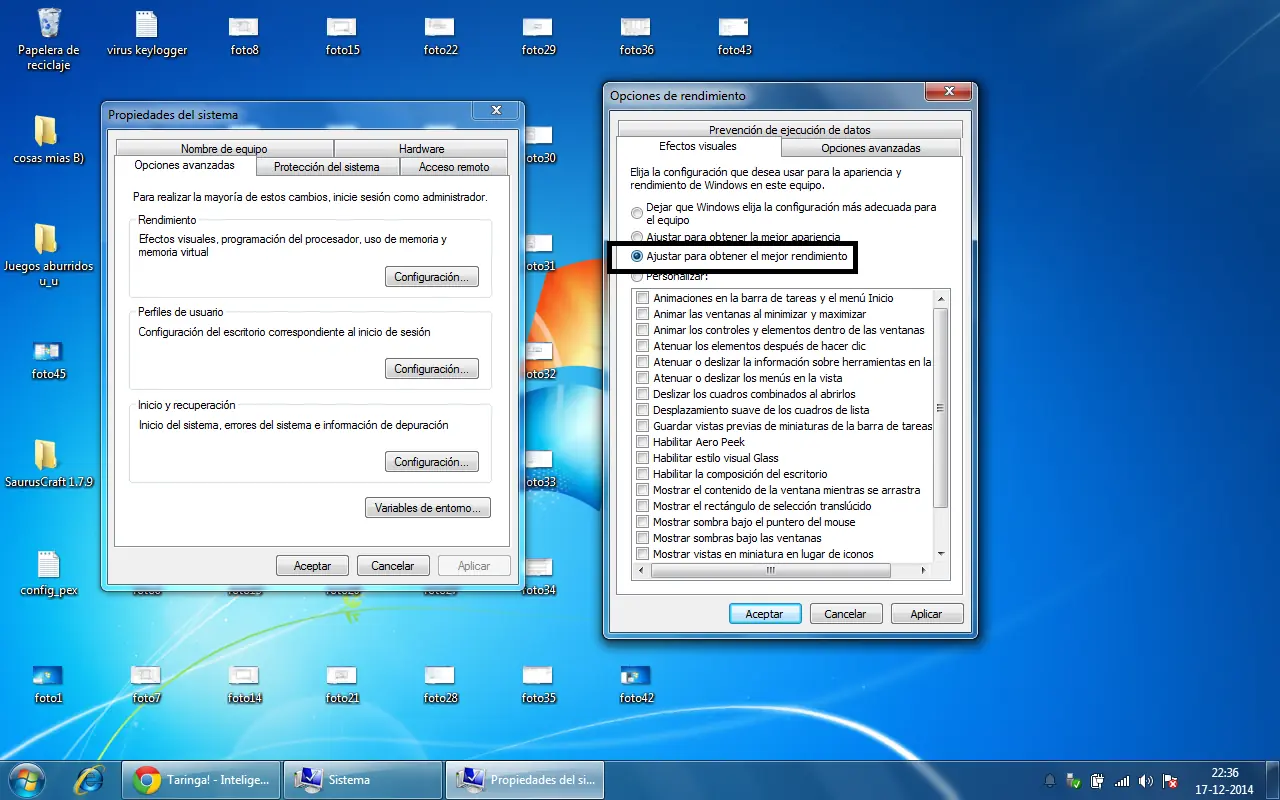Open the Hardware tab
This screenshot has width=1280, height=800.
click(422, 149)
